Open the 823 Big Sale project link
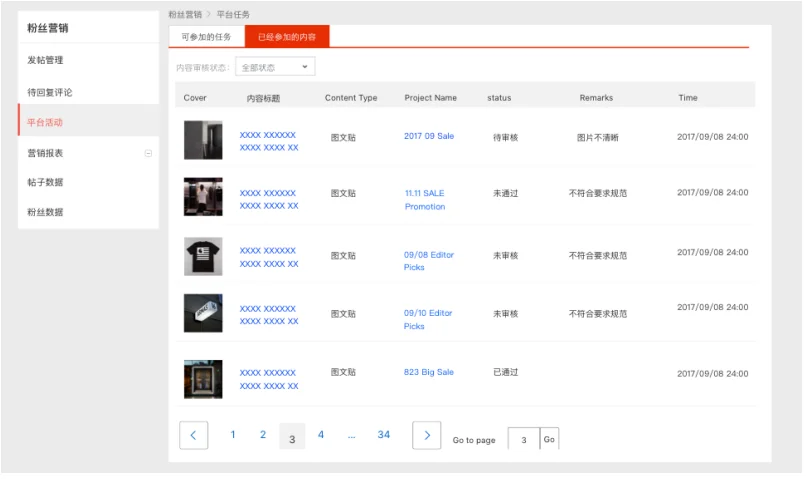This screenshot has height=479, width=809. (x=429, y=372)
